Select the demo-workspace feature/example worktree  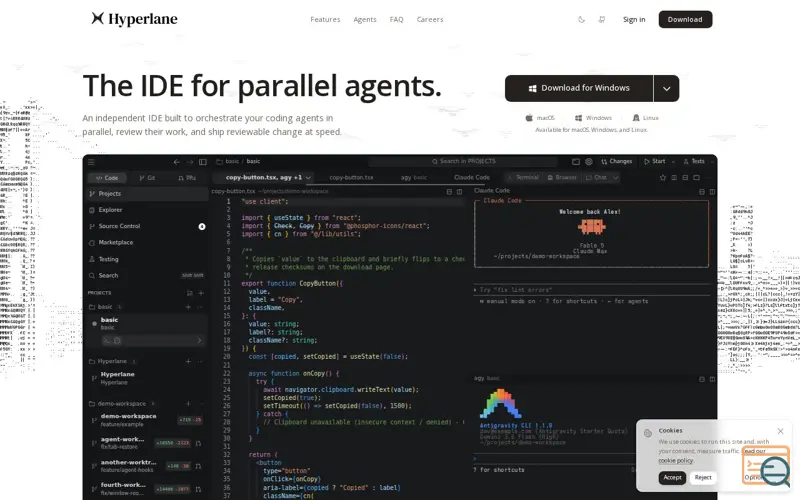pyautogui.click(x=146, y=420)
